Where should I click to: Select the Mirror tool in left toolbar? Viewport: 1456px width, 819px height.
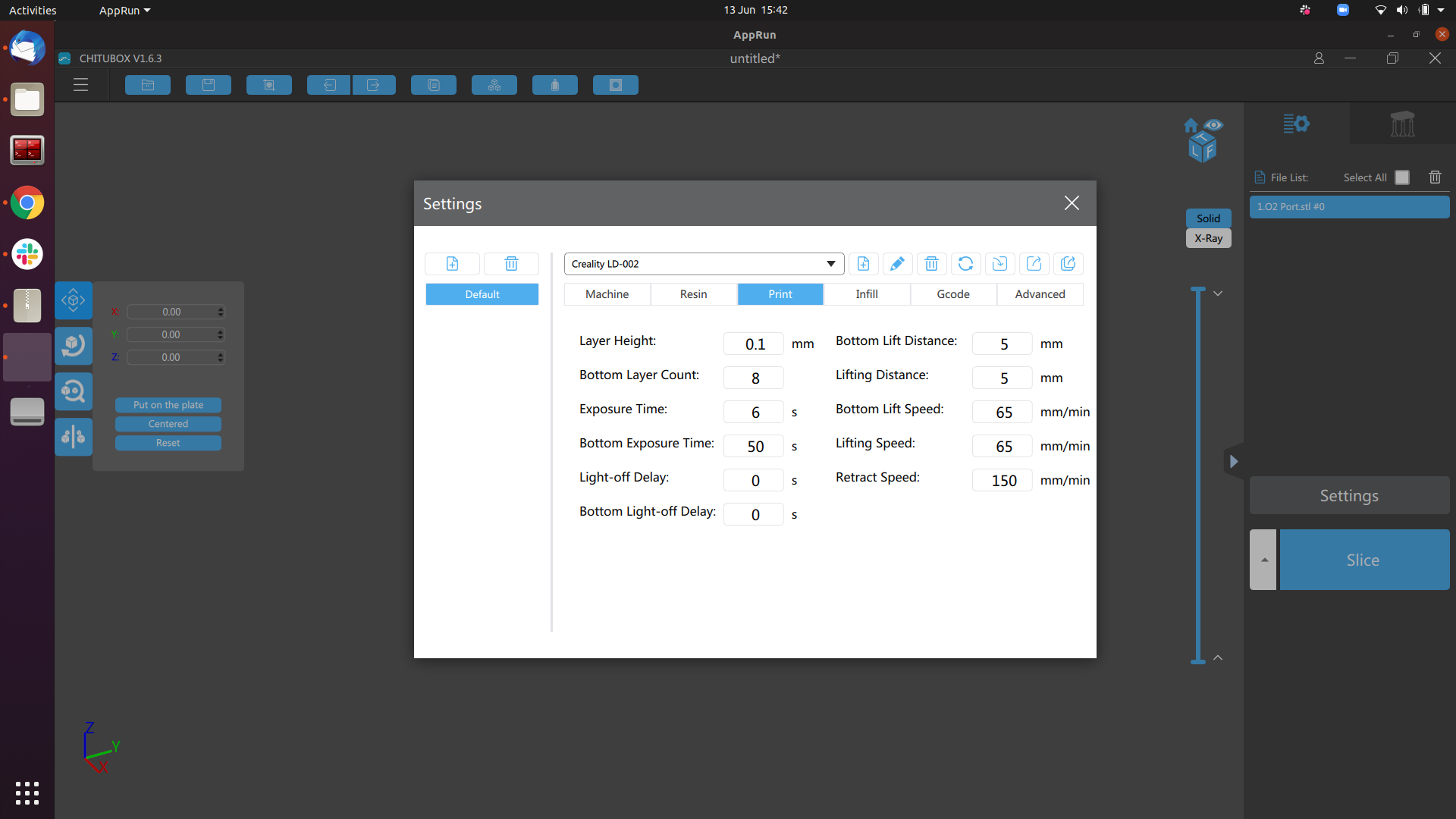(74, 437)
